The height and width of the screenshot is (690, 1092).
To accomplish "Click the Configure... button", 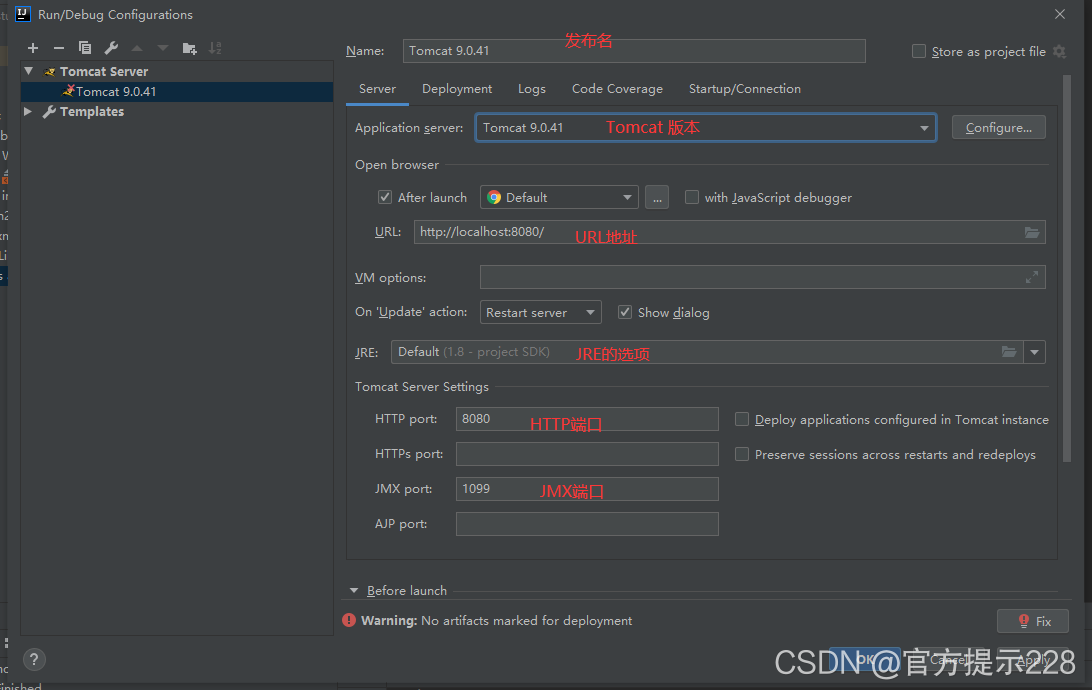I will 999,127.
